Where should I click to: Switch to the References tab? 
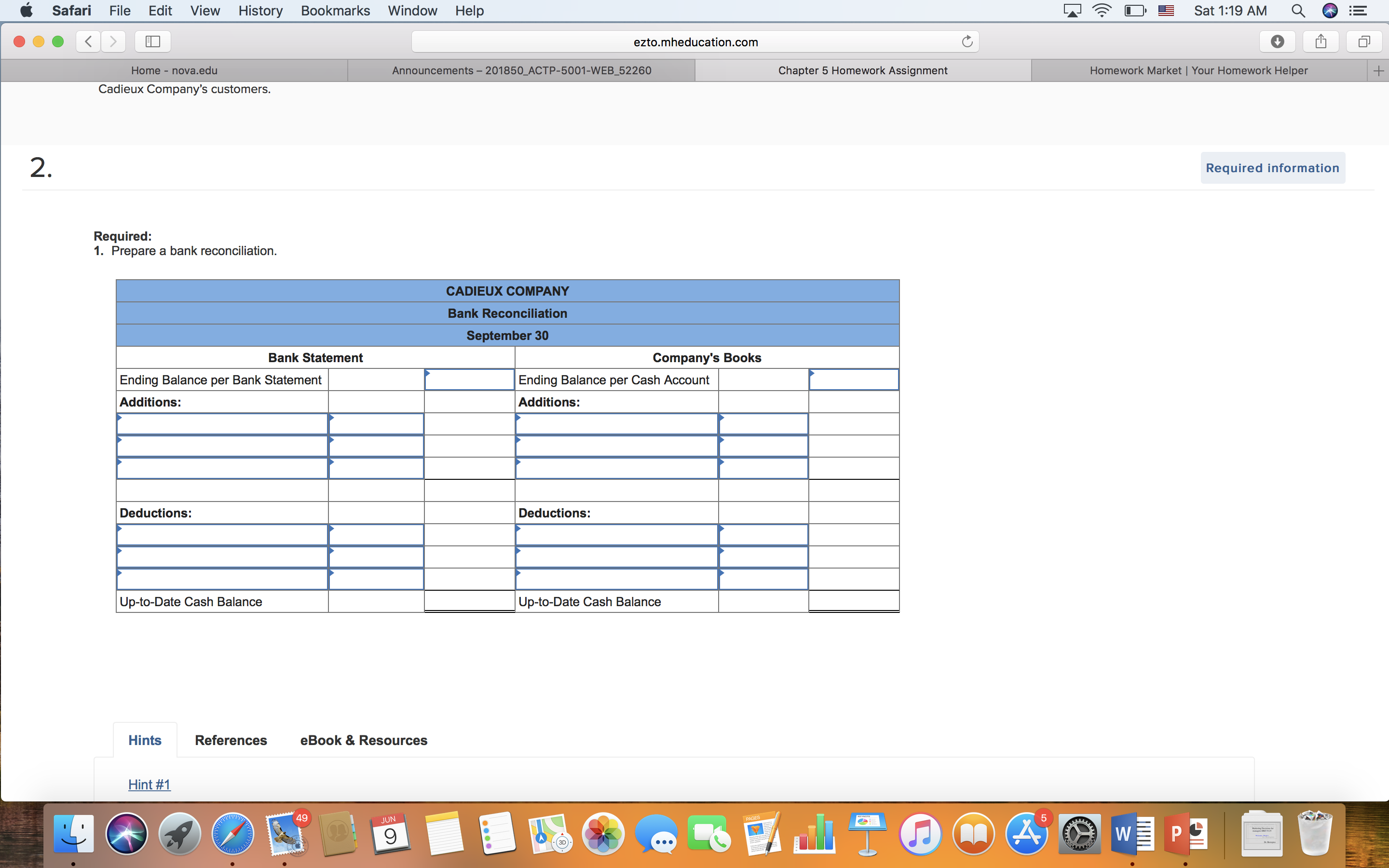point(231,741)
